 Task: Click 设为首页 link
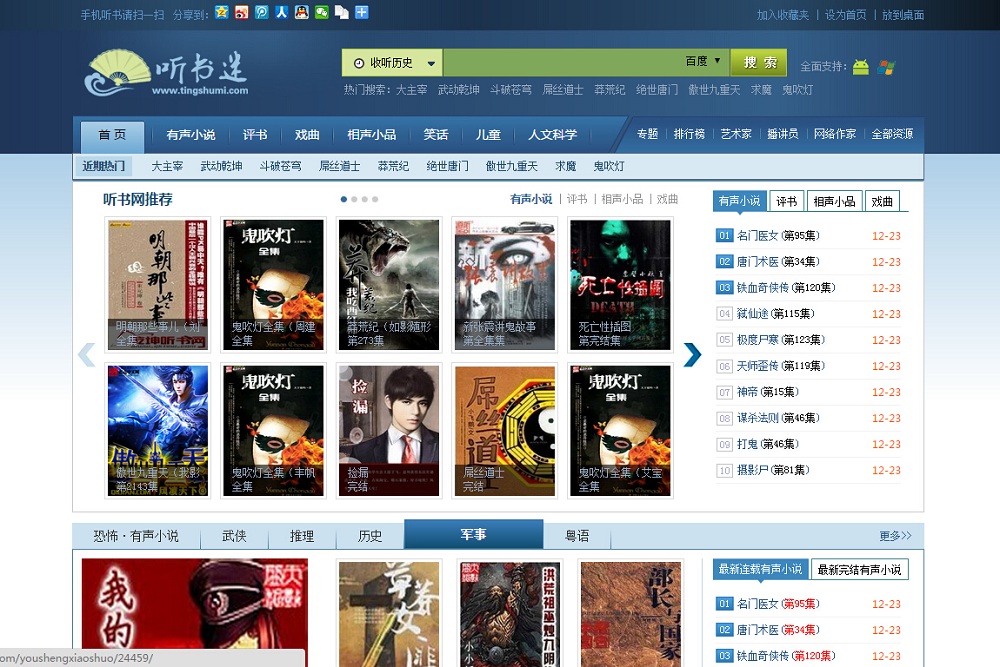[x=846, y=15]
